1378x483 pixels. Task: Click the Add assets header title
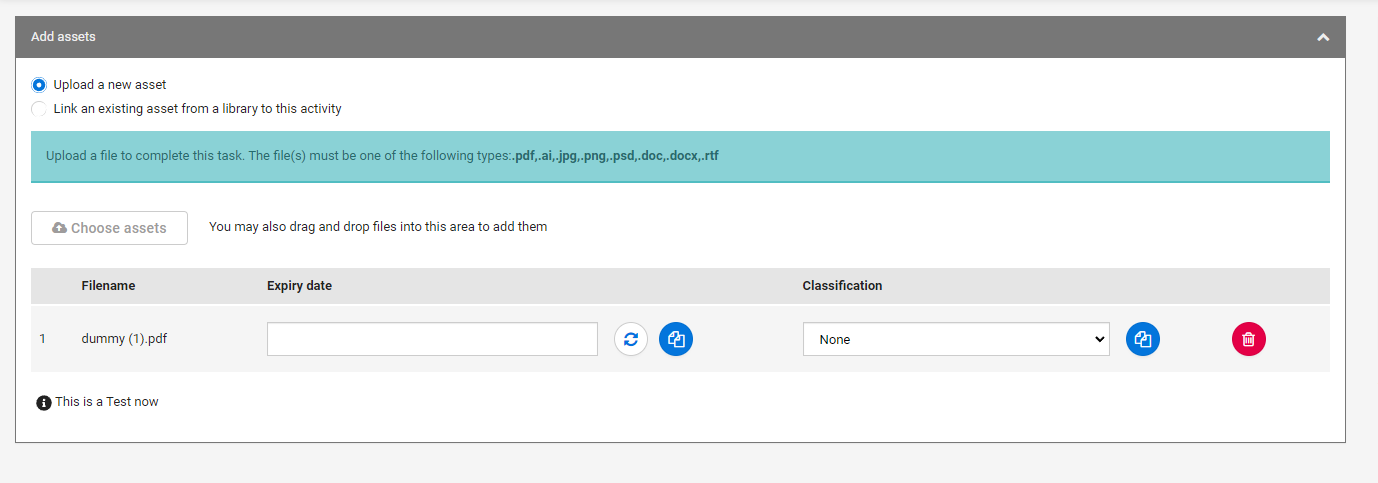(x=63, y=37)
